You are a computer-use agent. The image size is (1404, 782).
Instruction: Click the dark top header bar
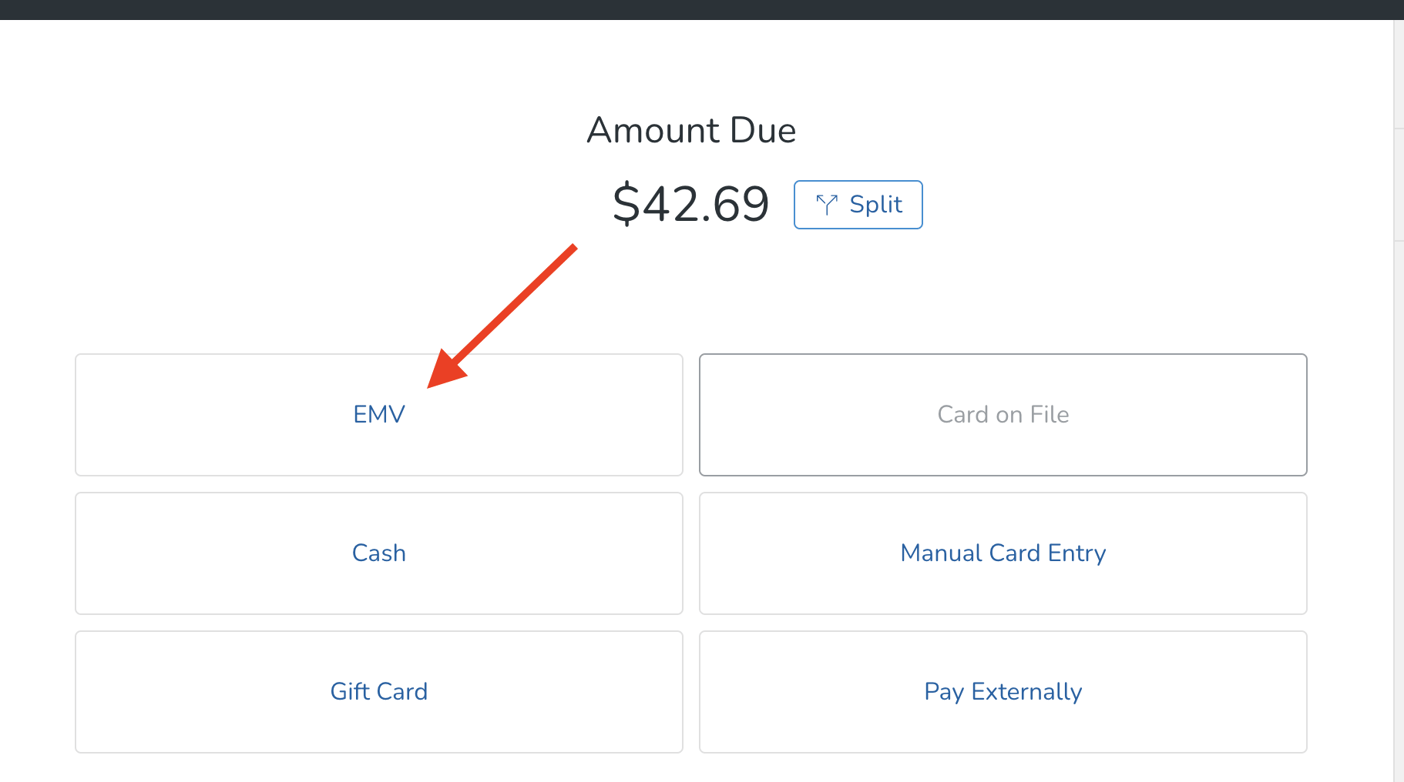point(700,9)
